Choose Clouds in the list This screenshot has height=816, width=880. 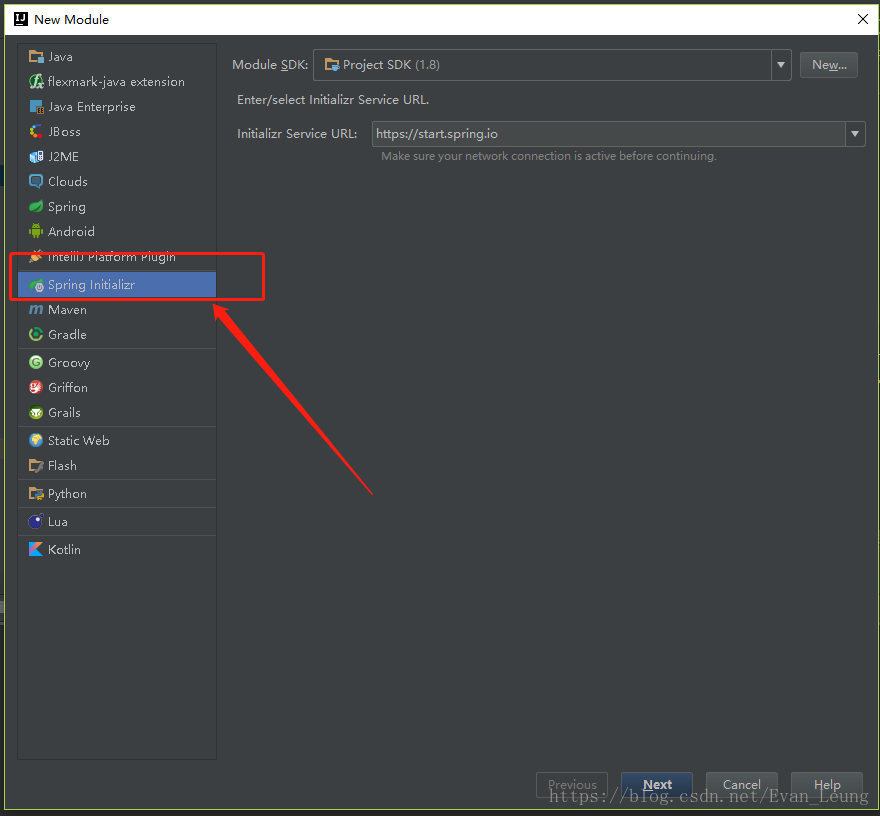coord(68,182)
